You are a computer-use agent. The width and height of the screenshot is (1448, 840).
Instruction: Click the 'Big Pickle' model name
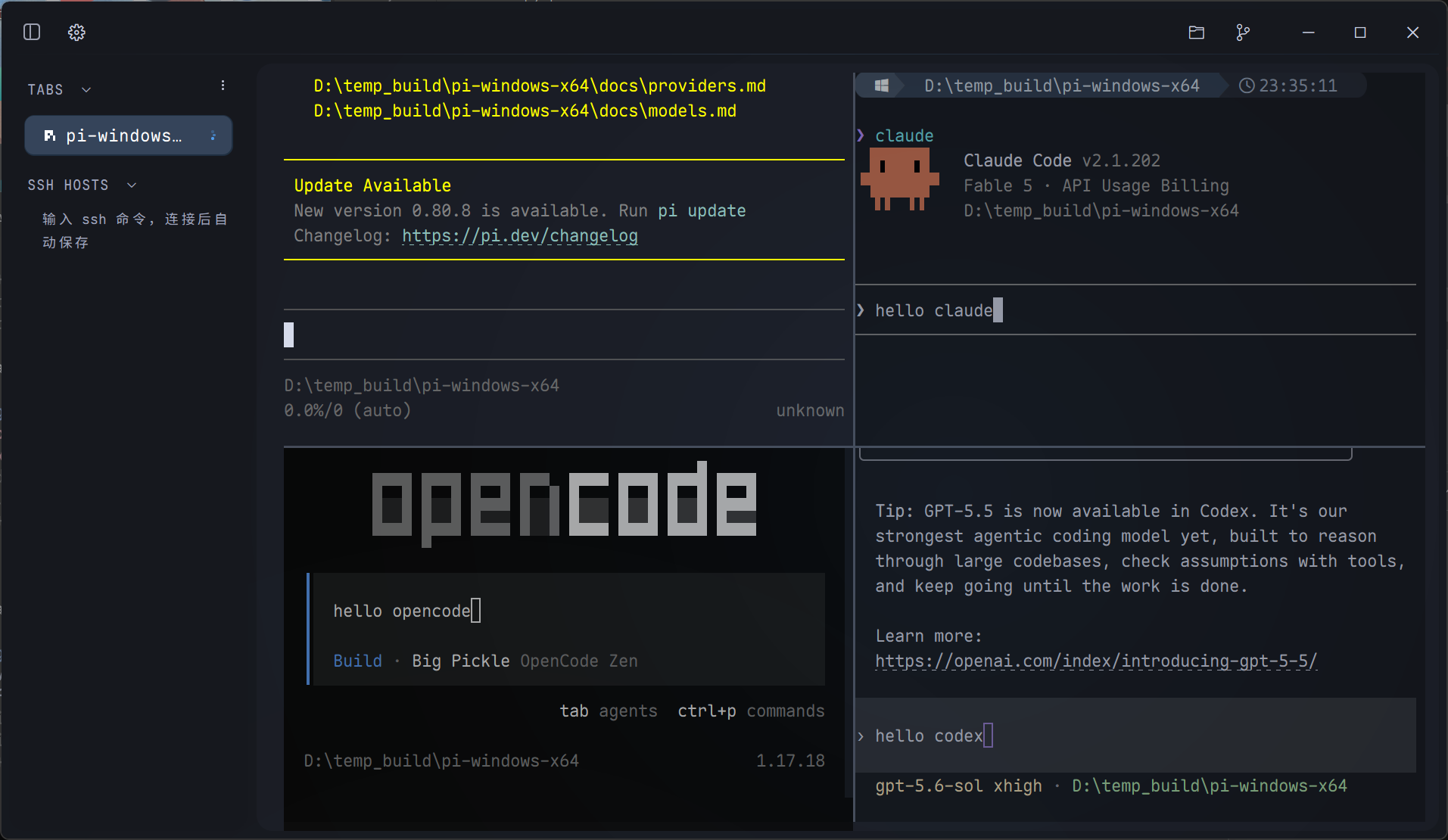pos(461,661)
